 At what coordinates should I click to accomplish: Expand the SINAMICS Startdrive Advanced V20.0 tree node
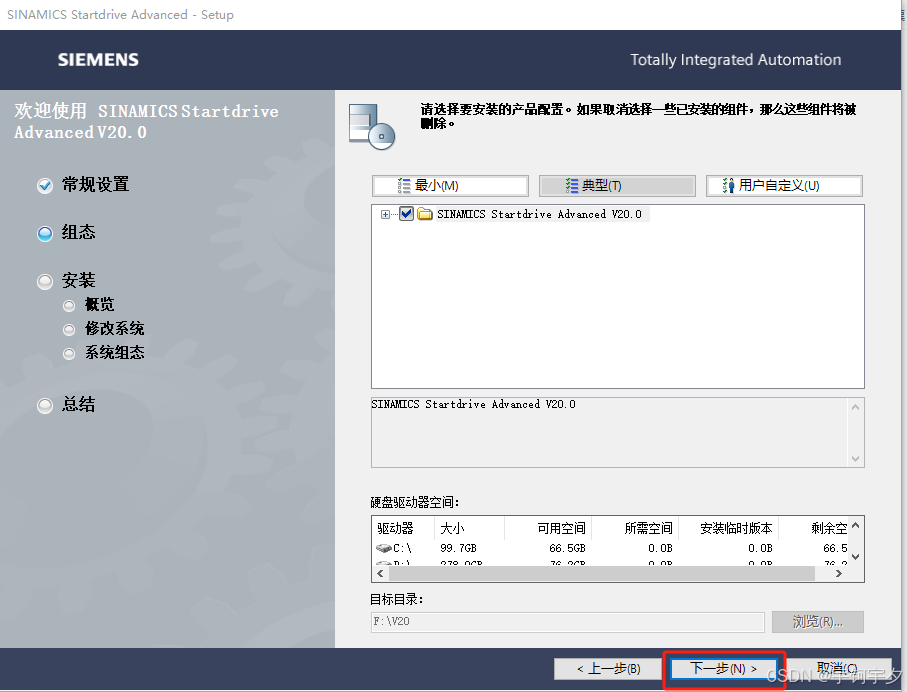385,214
